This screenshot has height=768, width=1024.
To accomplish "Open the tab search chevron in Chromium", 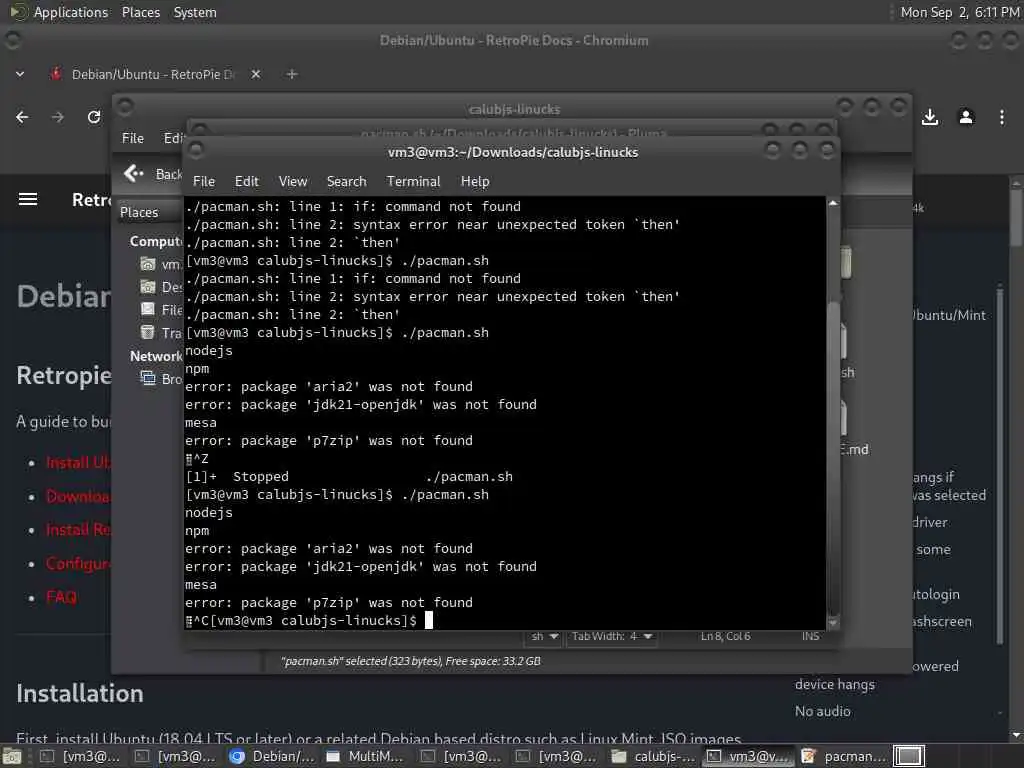I will (x=20, y=74).
